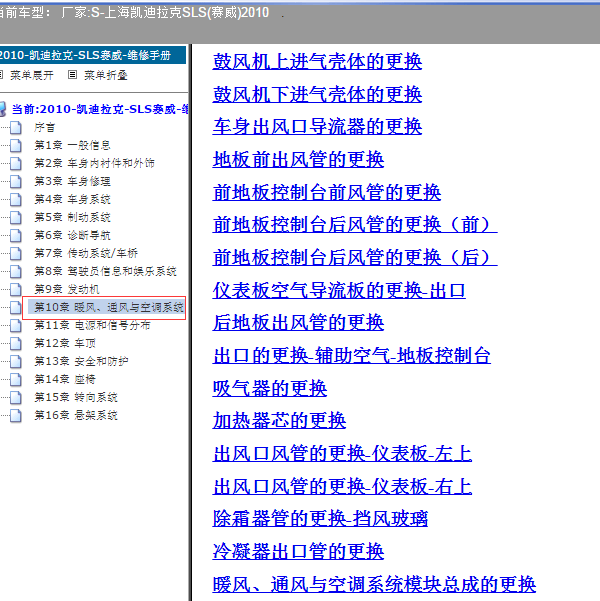The image size is (600, 601).
Task: Click the 2010-凯迪拉克-SLS赛威-维修手册 panel header
Action: [x=92, y=55]
